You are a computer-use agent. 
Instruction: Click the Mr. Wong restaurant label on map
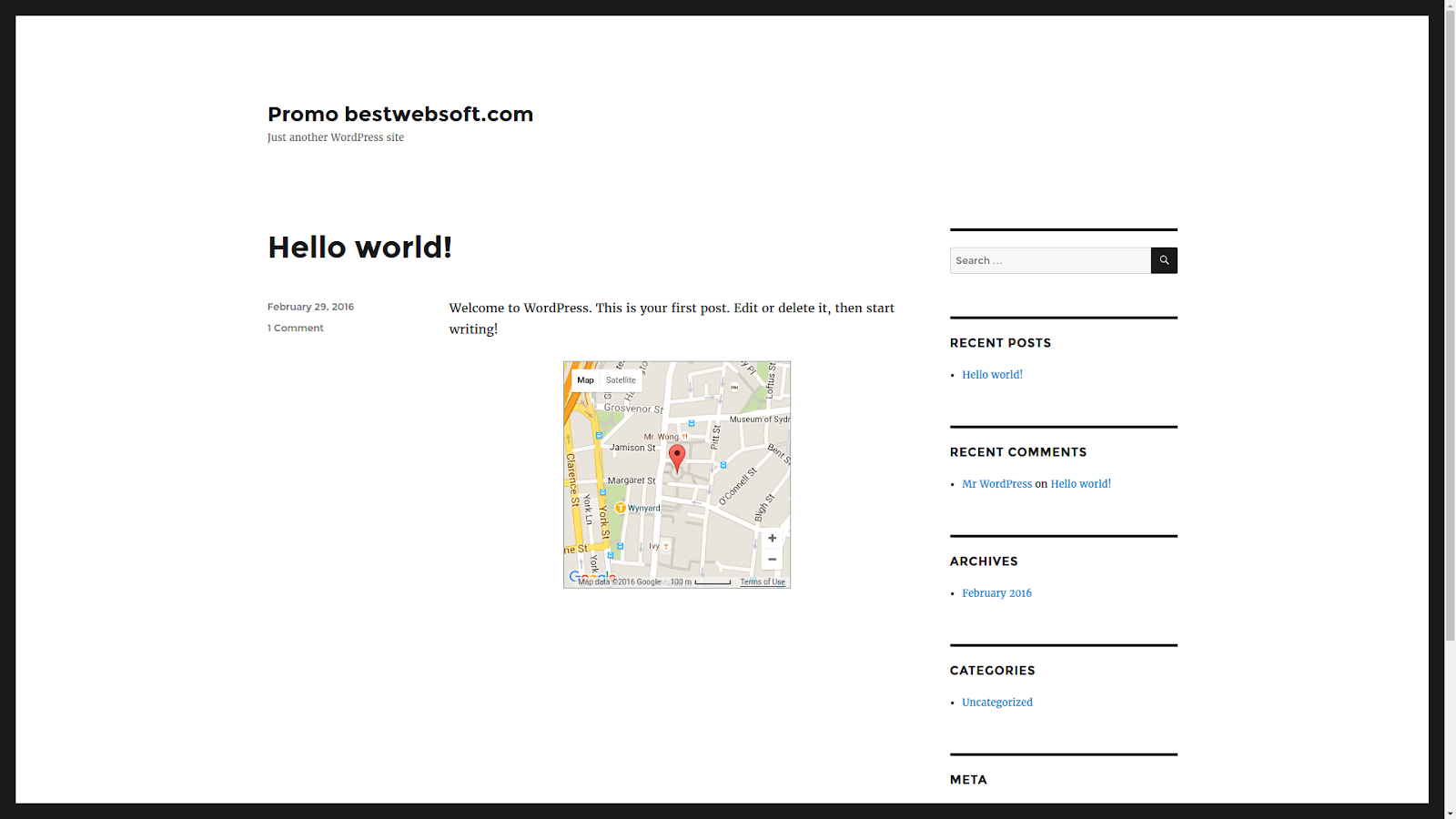[x=662, y=437]
